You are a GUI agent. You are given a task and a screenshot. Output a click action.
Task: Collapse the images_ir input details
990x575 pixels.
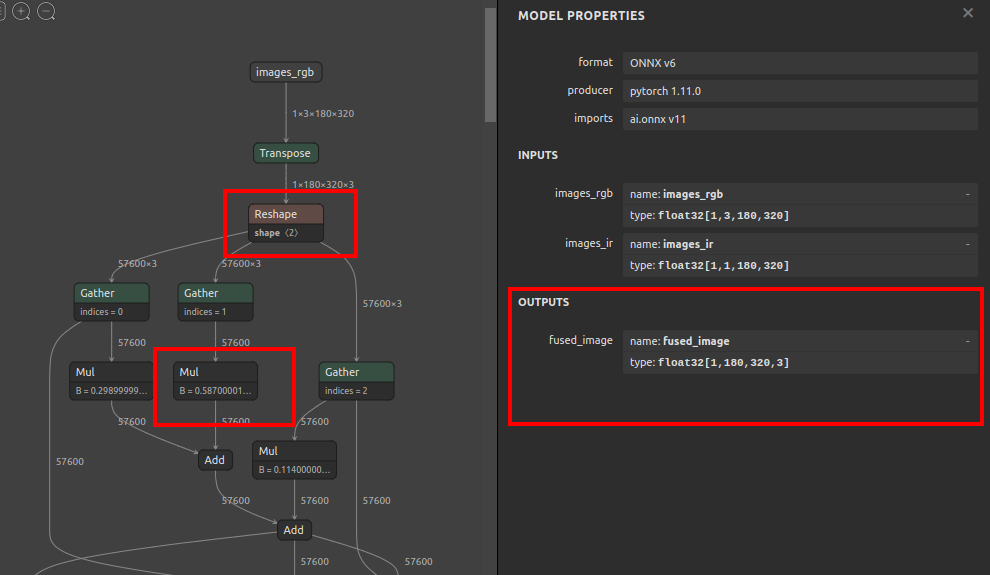click(x=967, y=244)
